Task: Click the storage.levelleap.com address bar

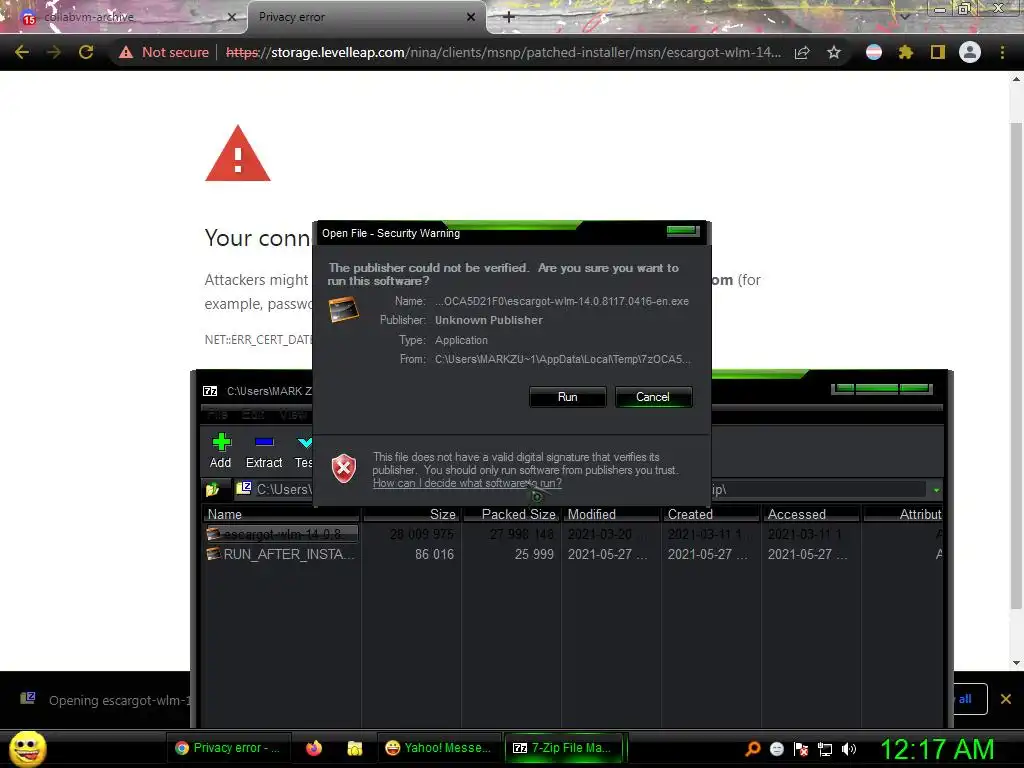Action: click(x=503, y=52)
